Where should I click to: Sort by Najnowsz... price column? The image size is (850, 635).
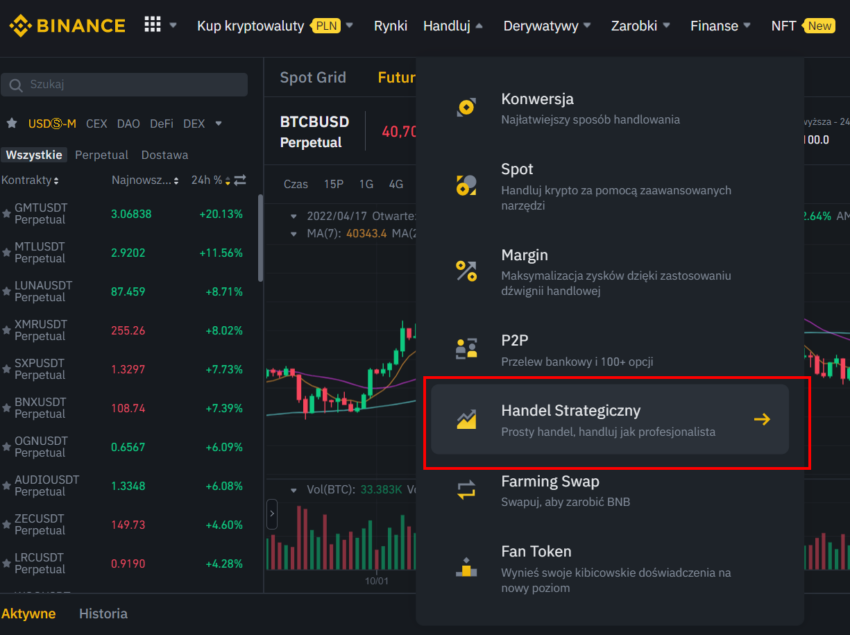click(145, 180)
